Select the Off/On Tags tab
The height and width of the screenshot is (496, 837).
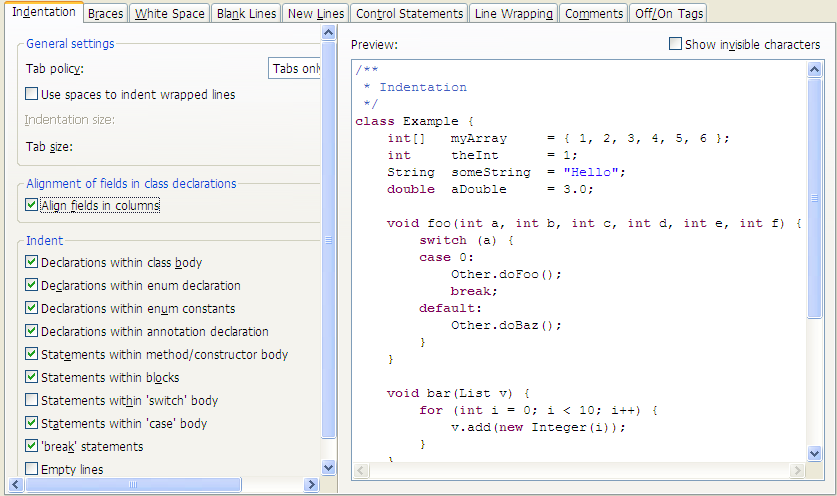coord(668,13)
